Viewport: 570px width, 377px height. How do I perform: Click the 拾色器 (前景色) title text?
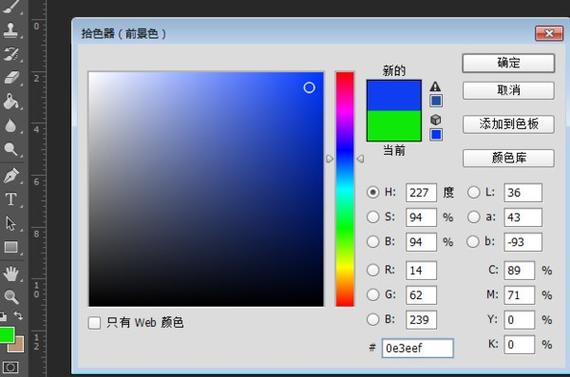(x=124, y=34)
